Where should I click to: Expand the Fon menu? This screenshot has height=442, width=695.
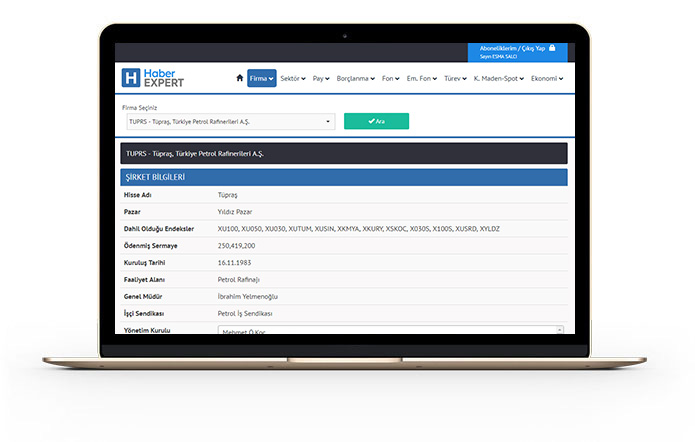tap(390, 78)
